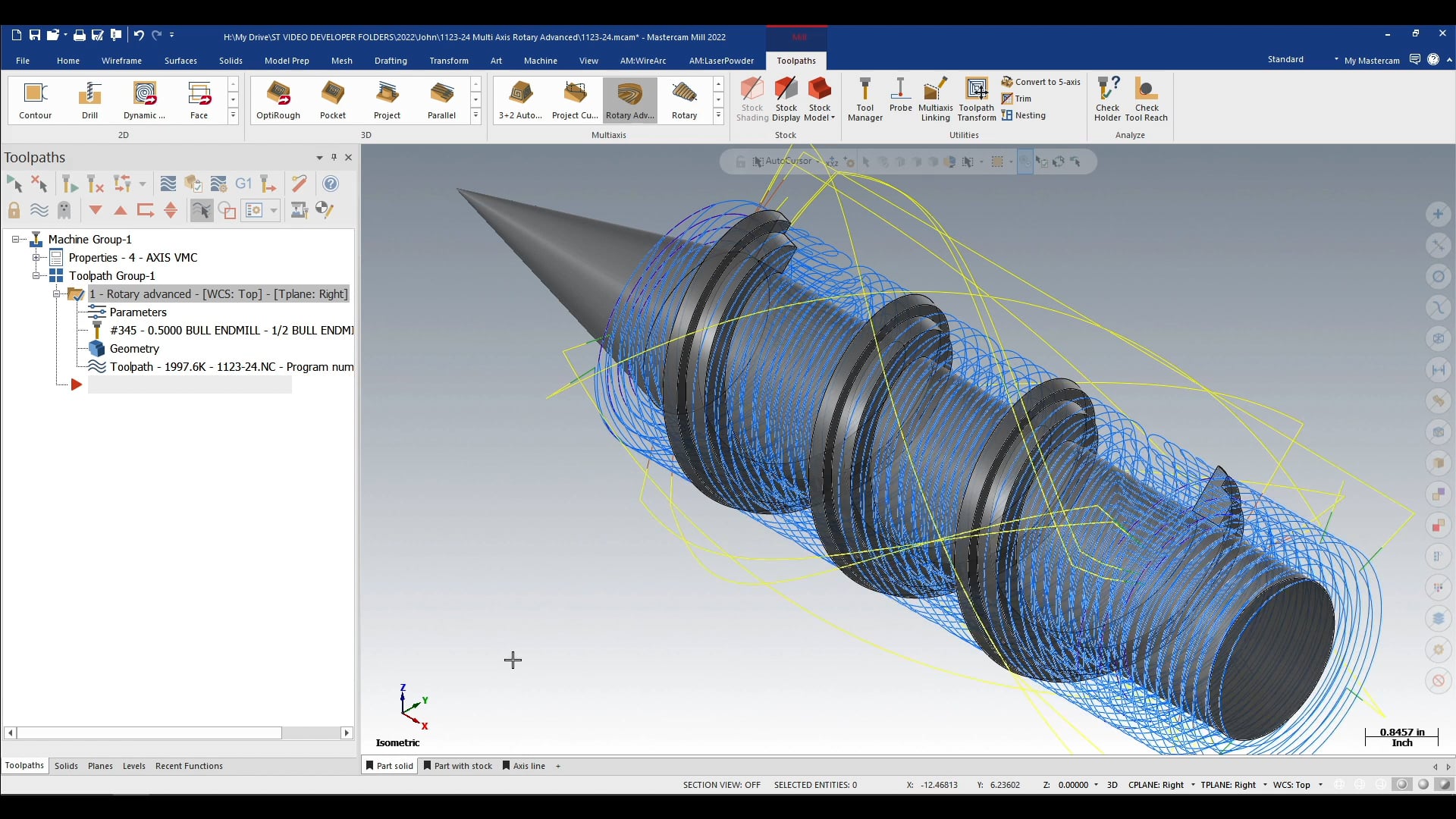Toggle Part solid display mode
The height and width of the screenshot is (819, 1456).
point(391,766)
